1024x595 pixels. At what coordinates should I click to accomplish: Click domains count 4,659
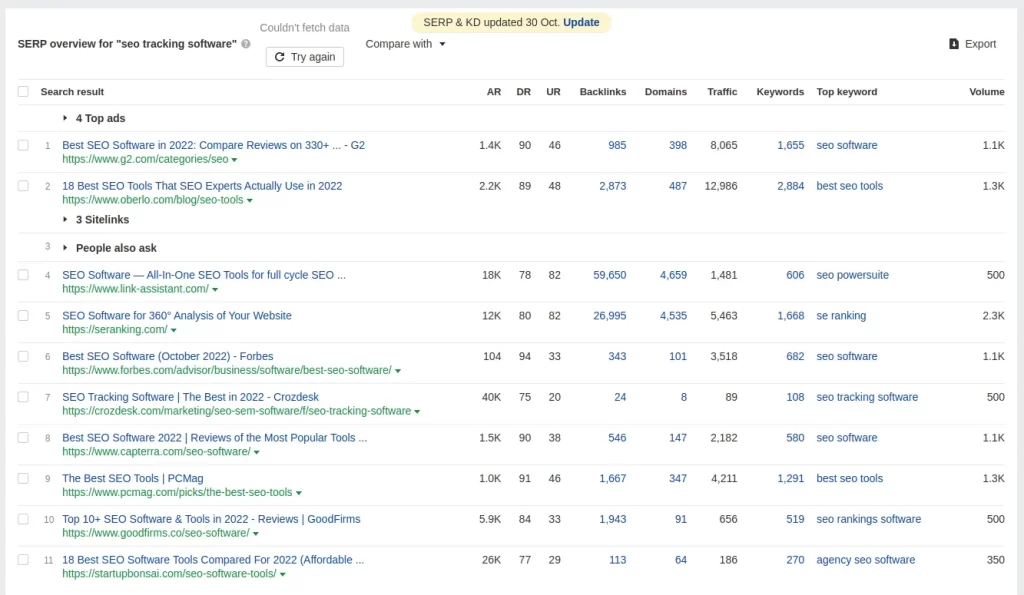(x=673, y=275)
